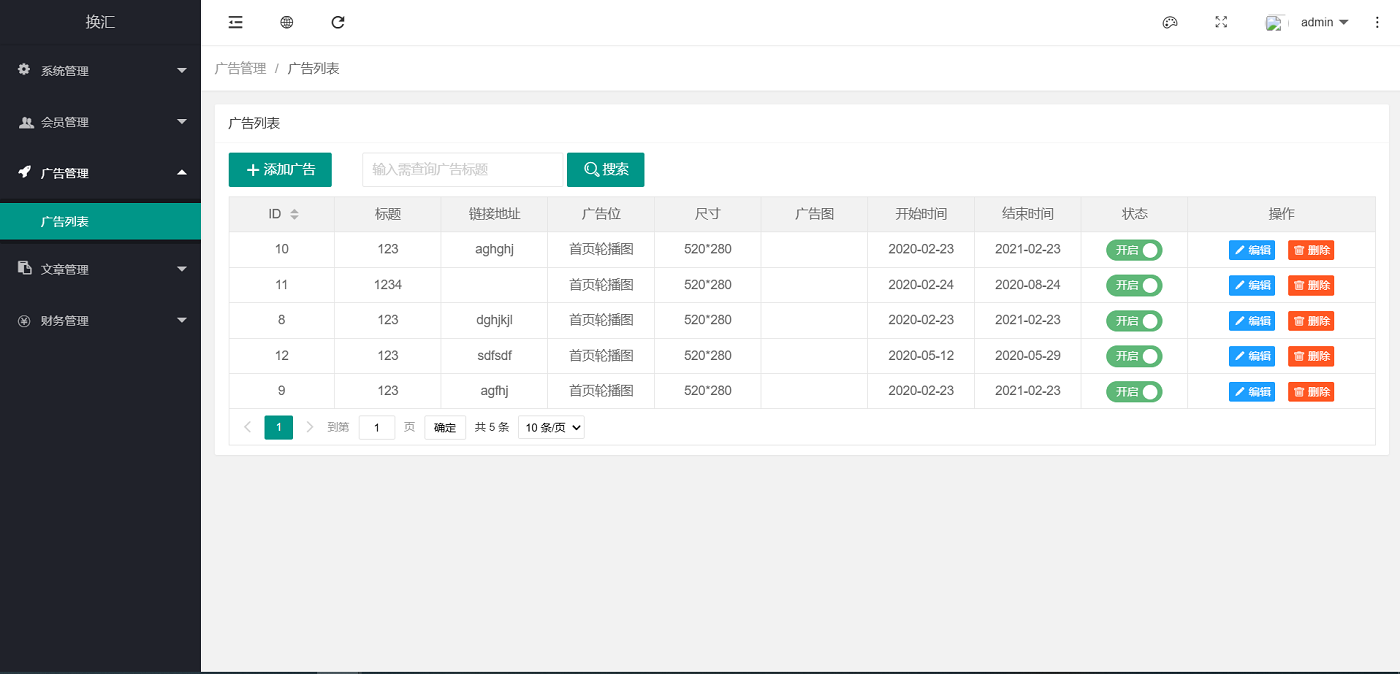Click the refresh icon in the top bar
Screen dimensions: 1400x674
[338, 22]
